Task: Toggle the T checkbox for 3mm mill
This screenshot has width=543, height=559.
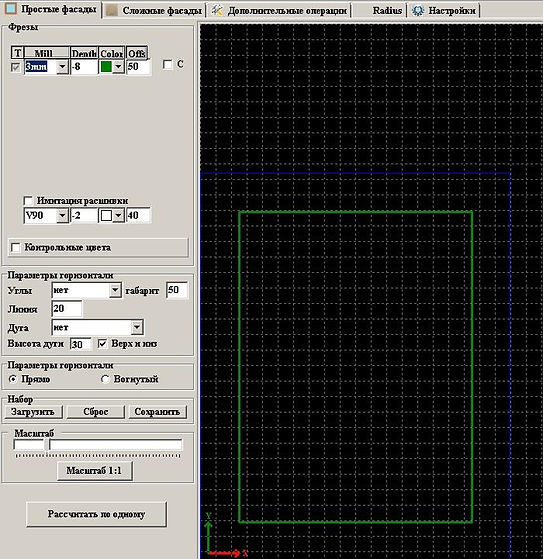Action: 15,67
